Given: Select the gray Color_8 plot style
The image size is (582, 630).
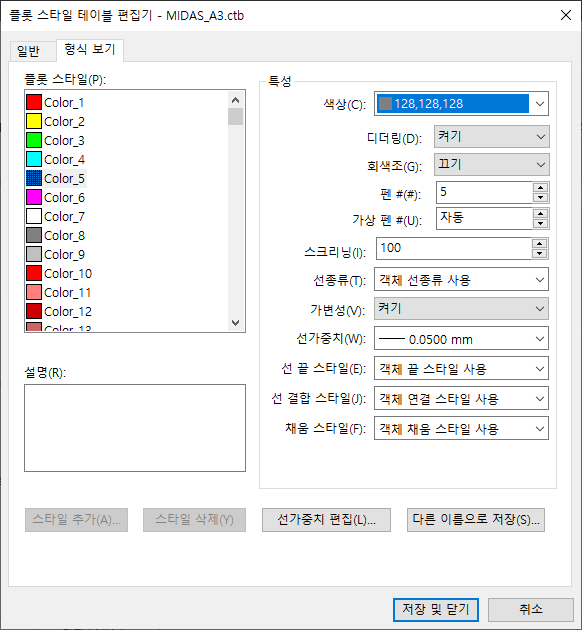Looking at the screenshot, I should click(55, 235).
